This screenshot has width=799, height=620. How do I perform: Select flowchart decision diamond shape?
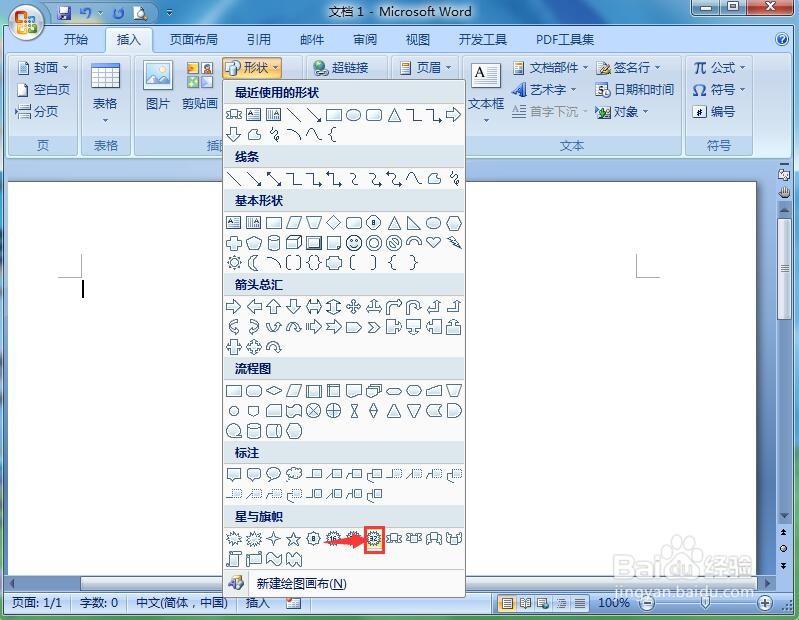click(x=274, y=391)
